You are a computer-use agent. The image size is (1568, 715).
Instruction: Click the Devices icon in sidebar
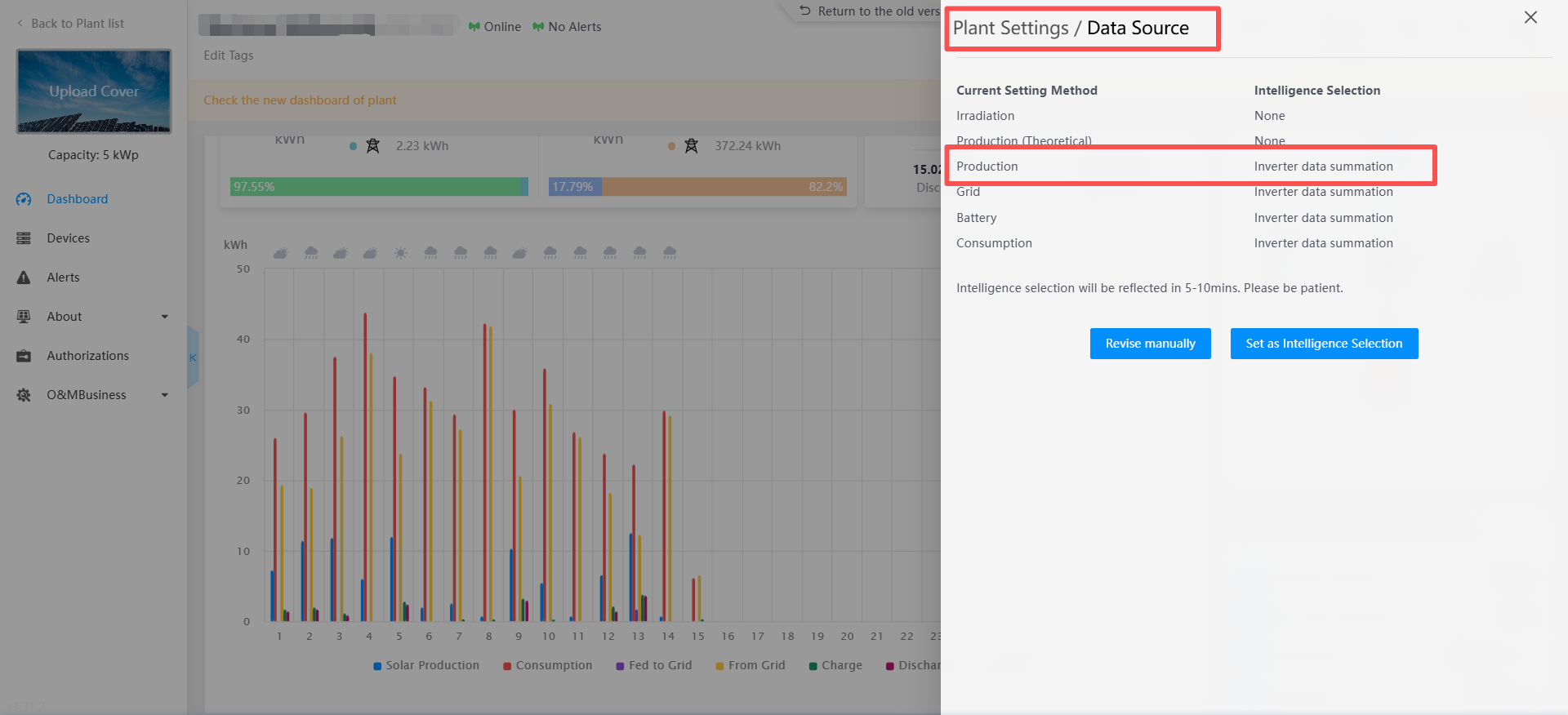click(24, 238)
